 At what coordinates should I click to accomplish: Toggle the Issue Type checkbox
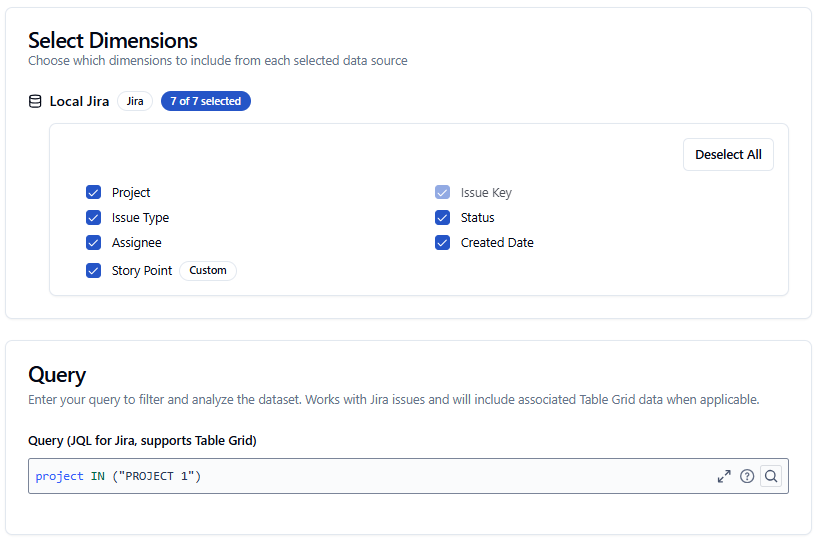click(x=94, y=218)
